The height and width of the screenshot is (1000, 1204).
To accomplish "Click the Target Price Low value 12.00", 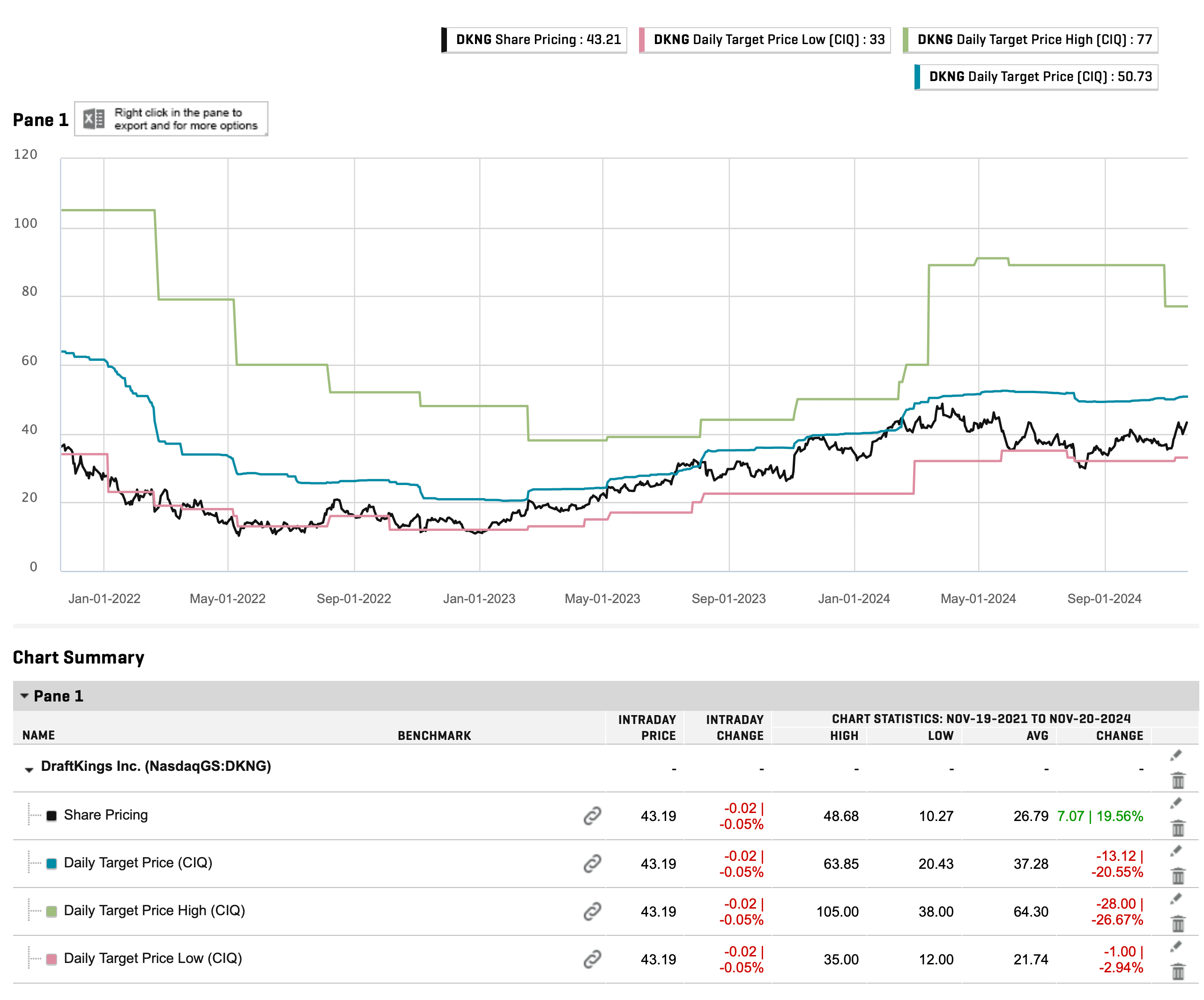I will pos(936,959).
